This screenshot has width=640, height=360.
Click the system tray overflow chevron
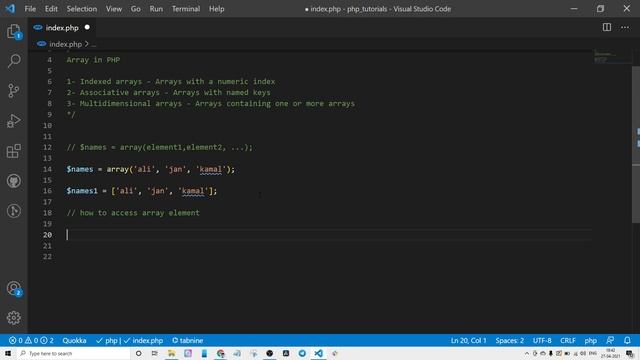point(527,353)
